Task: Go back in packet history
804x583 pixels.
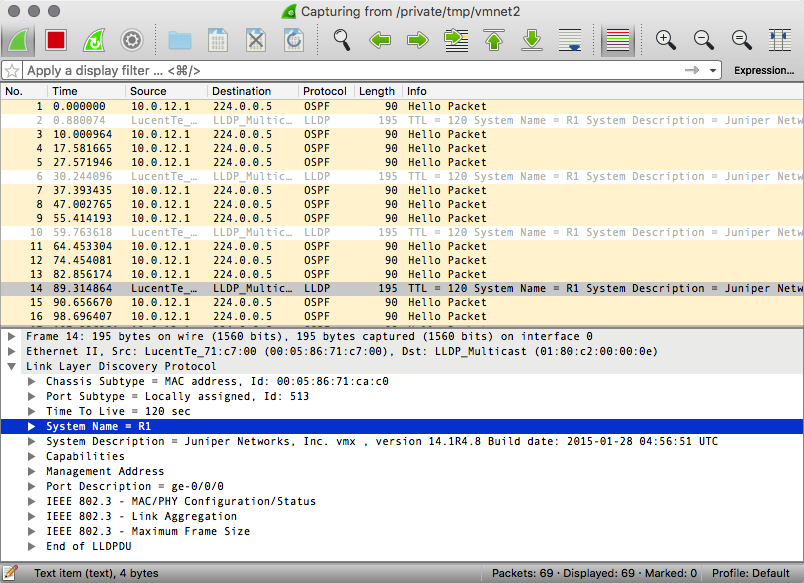Action: pyautogui.click(x=380, y=40)
